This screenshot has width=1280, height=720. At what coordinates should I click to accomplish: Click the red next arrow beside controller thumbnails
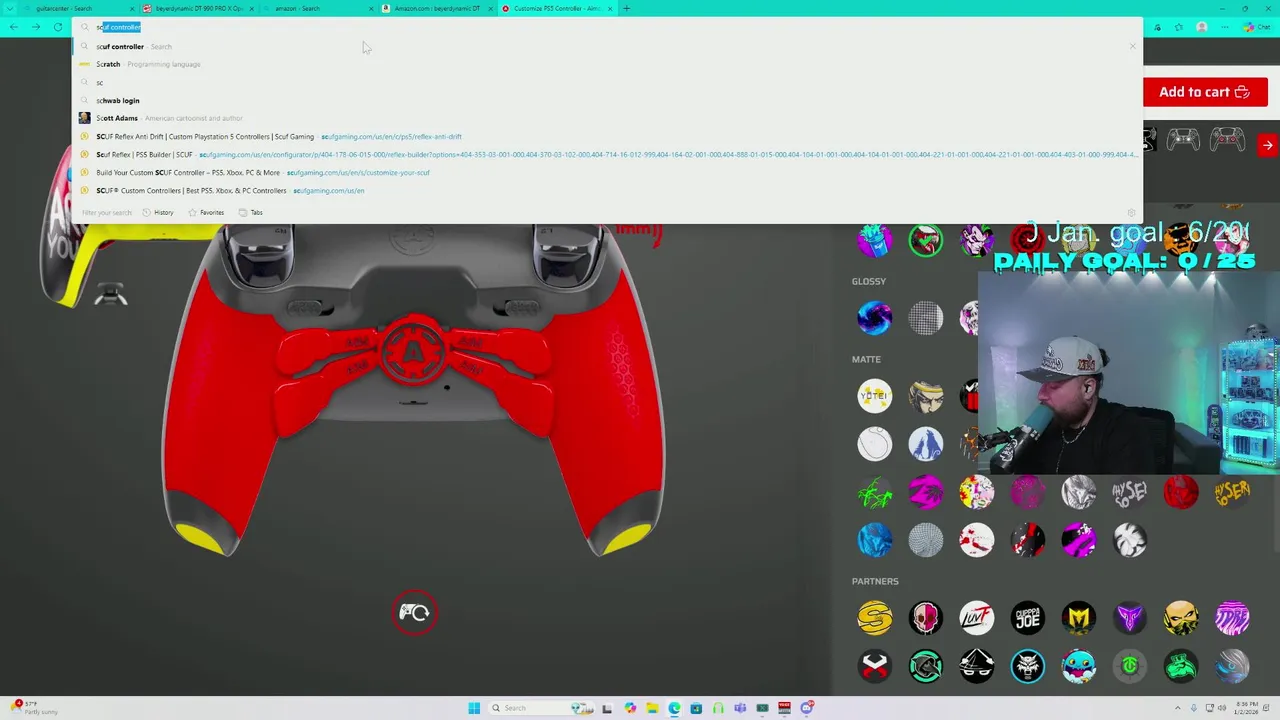[1267, 145]
